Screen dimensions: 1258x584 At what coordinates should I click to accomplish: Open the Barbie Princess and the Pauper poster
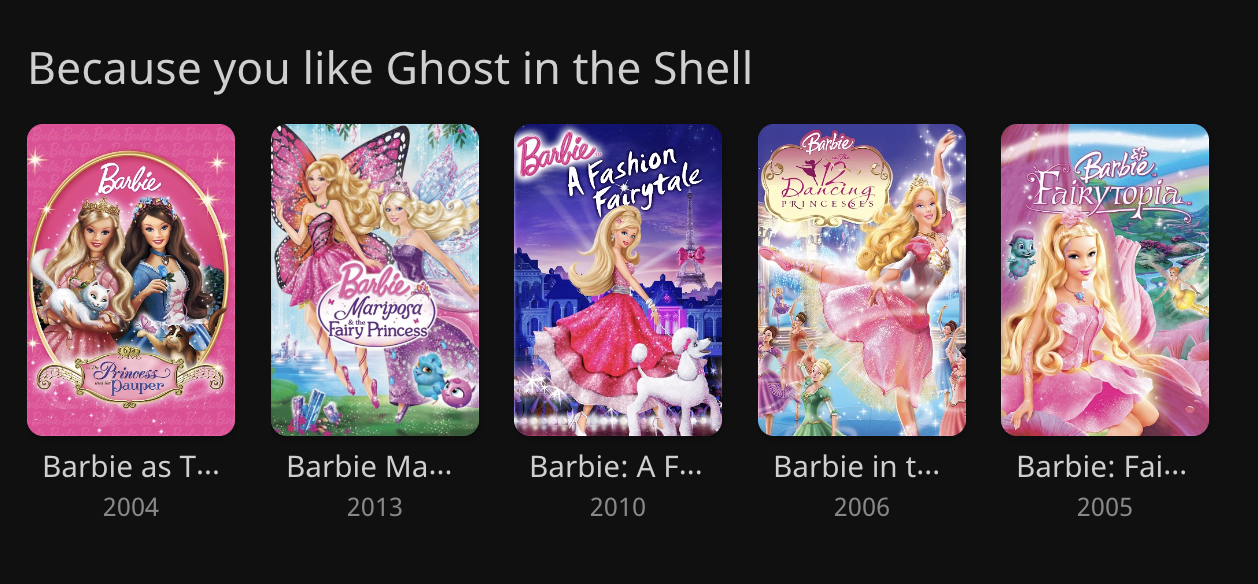point(131,280)
